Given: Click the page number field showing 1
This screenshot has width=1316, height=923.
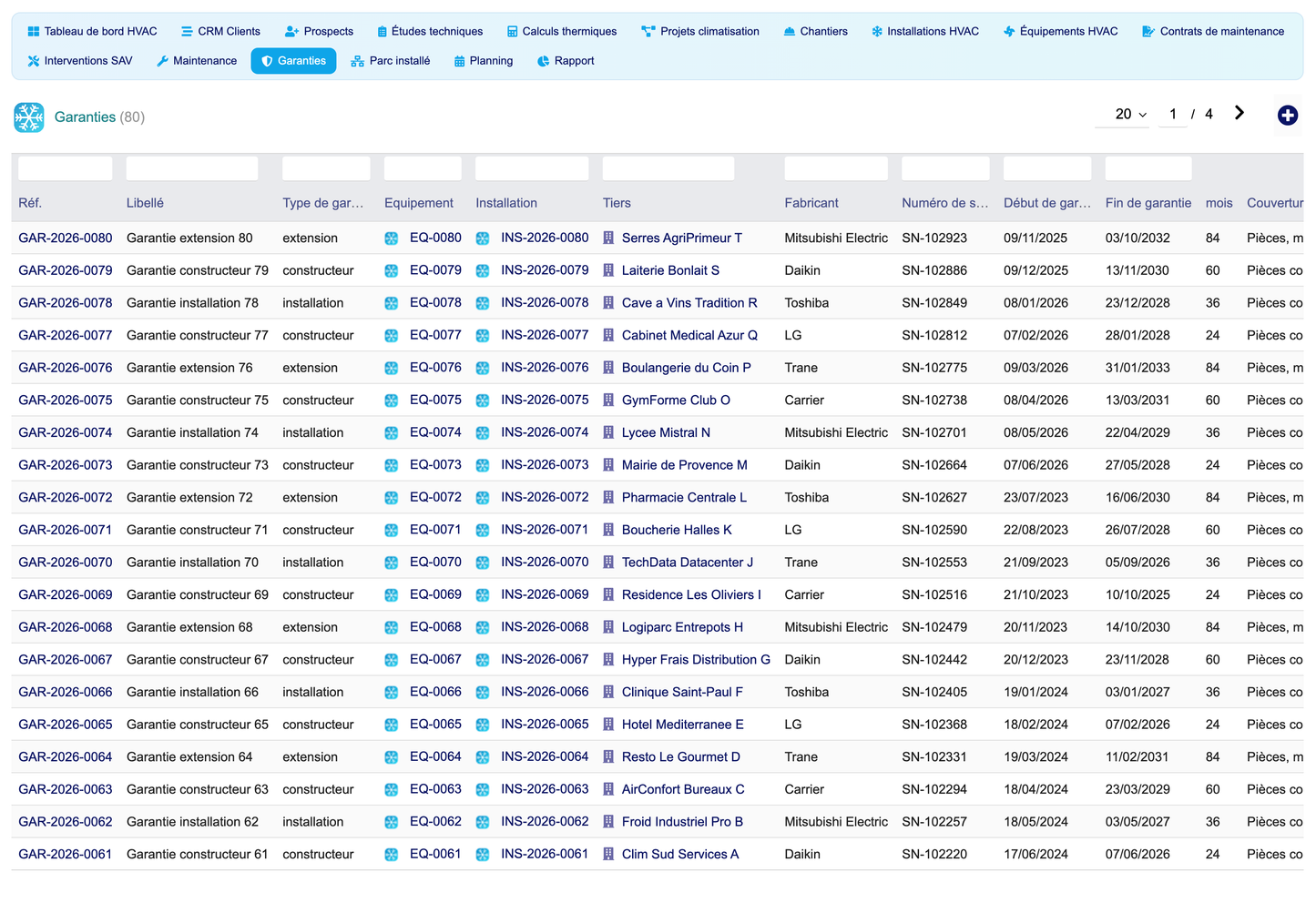Looking at the screenshot, I should click(x=1172, y=115).
